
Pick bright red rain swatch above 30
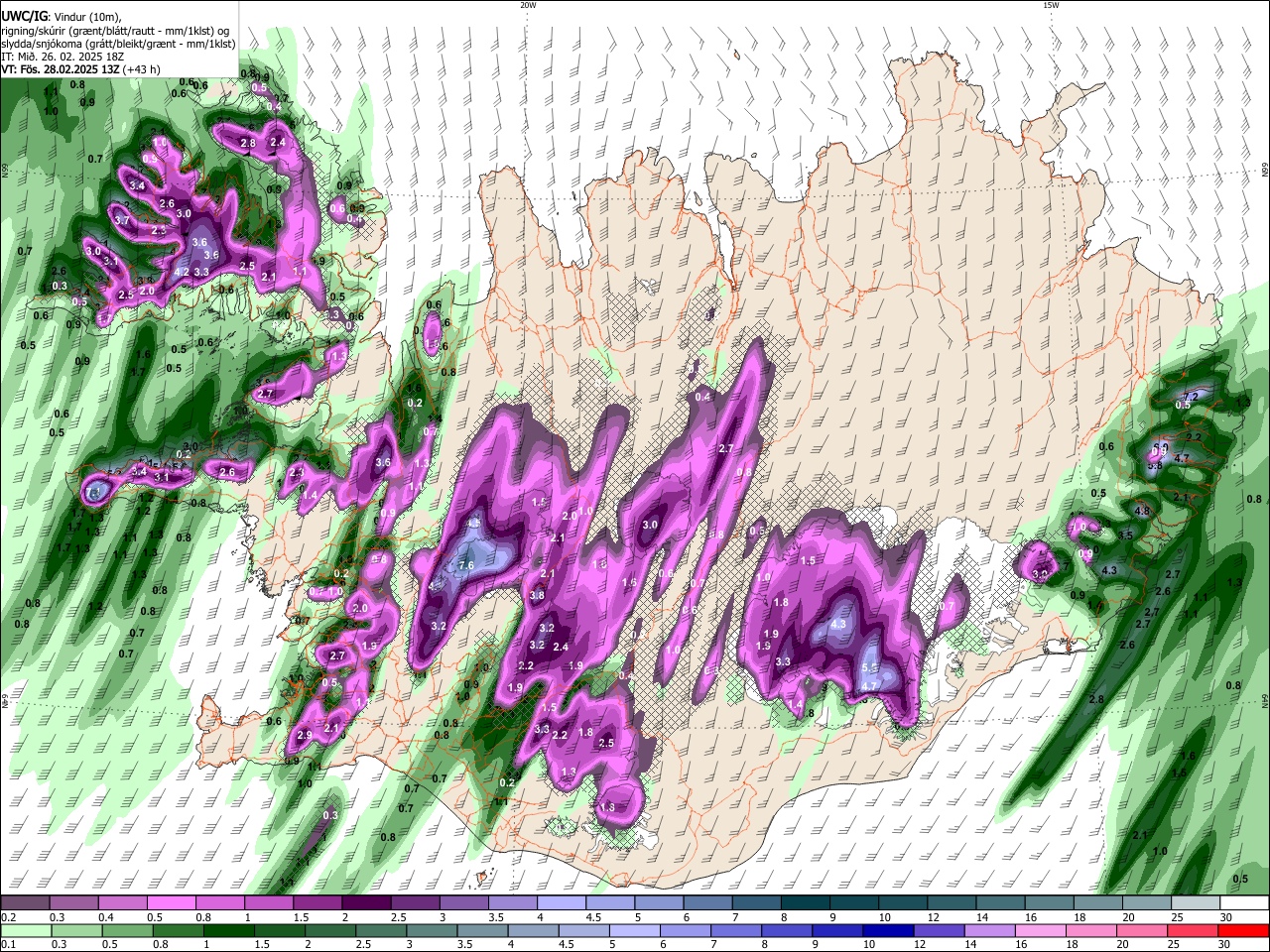(1241, 930)
